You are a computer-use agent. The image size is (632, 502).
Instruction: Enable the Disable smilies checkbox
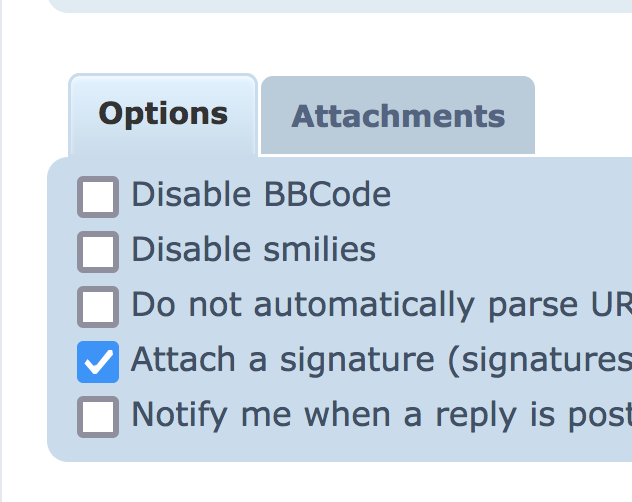tap(98, 251)
